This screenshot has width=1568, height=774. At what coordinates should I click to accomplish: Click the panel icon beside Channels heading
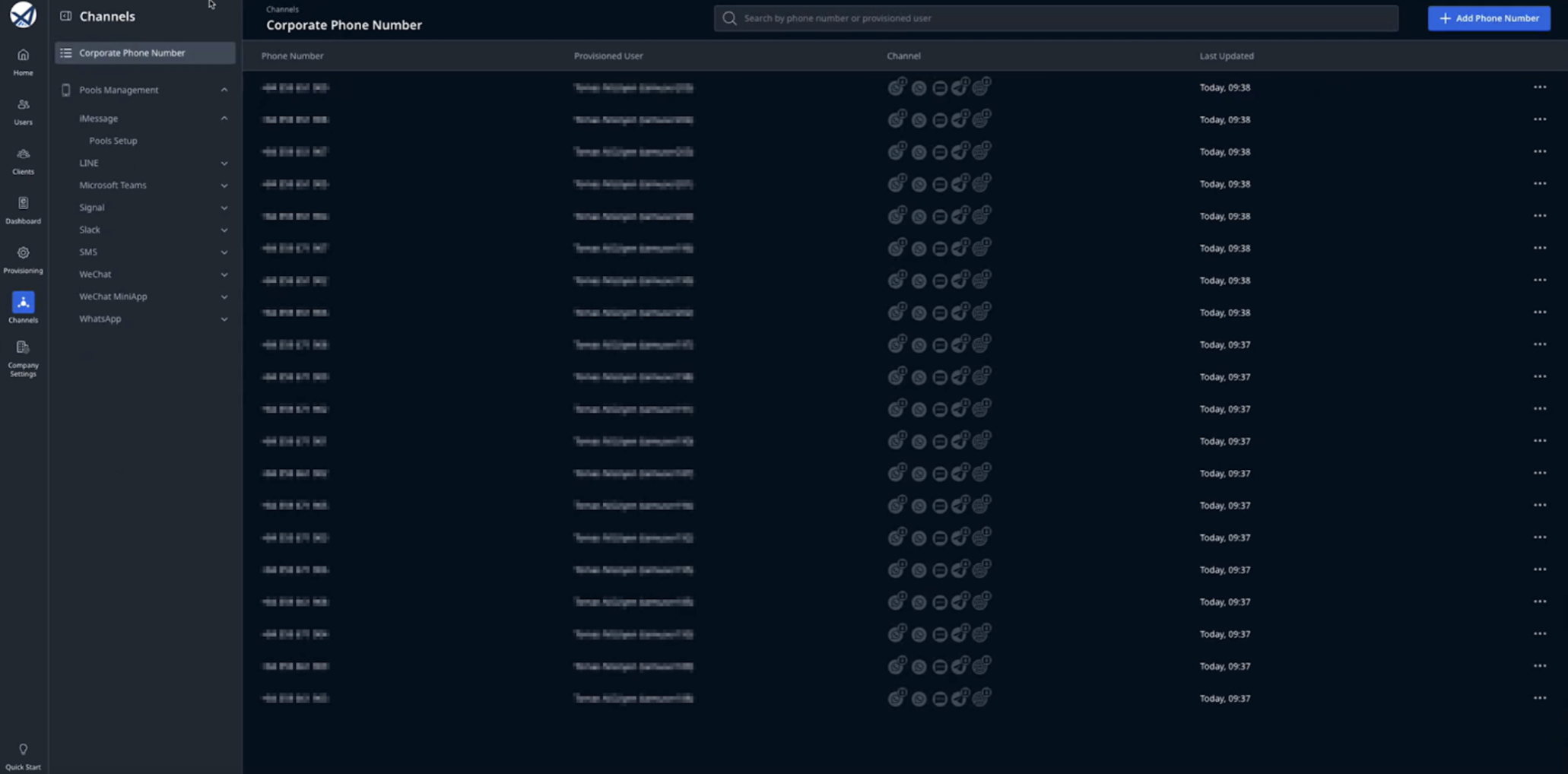pos(66,16)
